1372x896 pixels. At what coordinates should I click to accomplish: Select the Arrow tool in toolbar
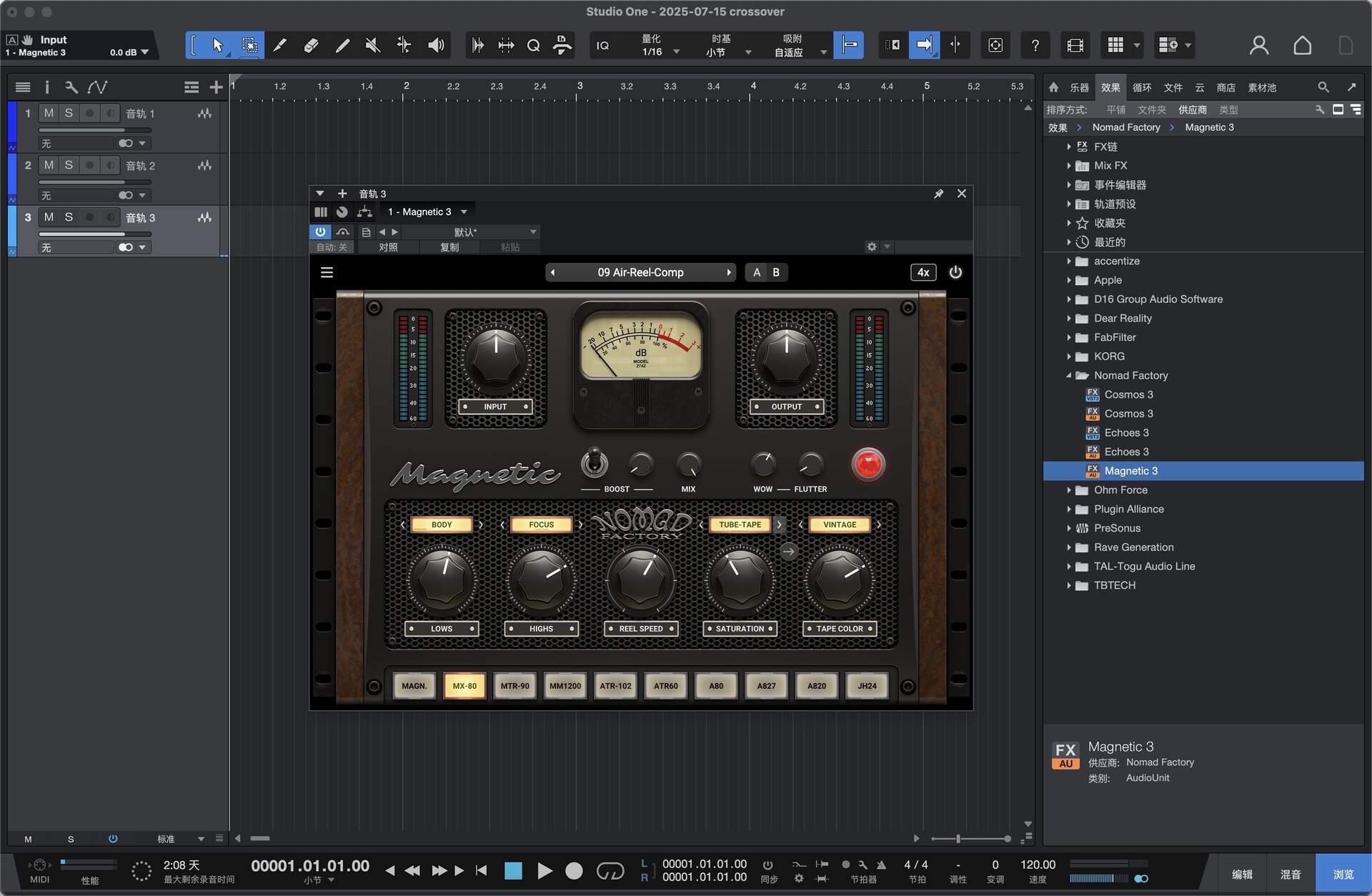click(218, 46)
